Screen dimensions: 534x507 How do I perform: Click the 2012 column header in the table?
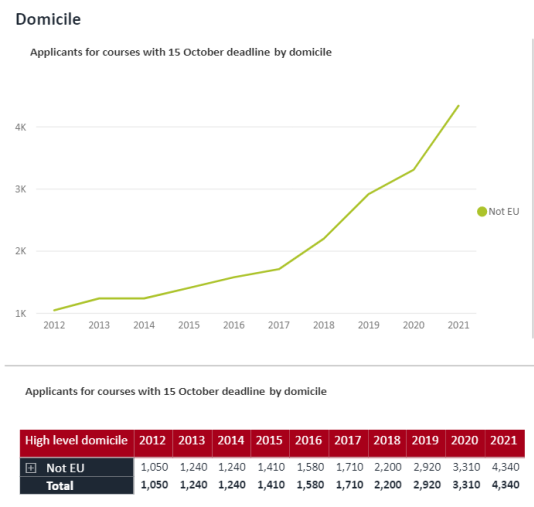point(152,440)
